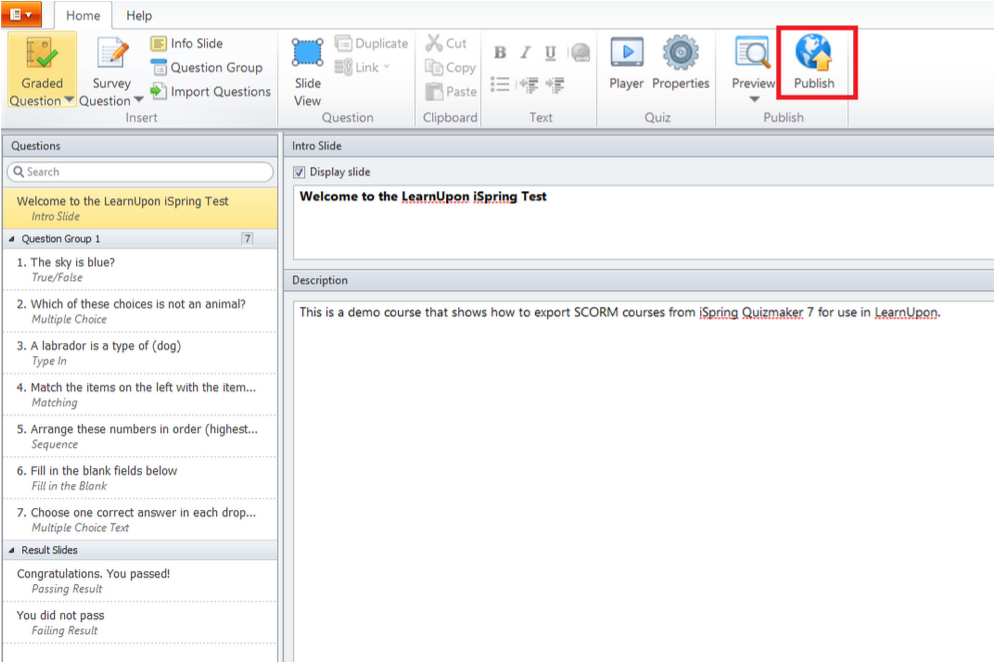Switch to the Home ribbon tab
994x663 pixels.
(83, 15)
